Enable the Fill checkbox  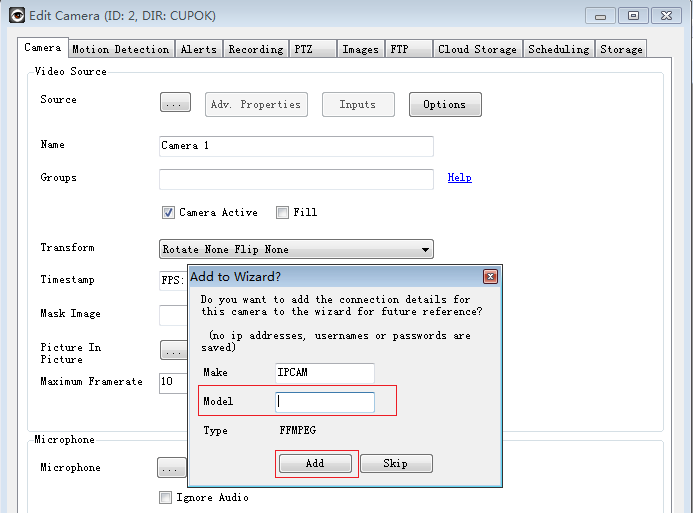click(282, 212)
